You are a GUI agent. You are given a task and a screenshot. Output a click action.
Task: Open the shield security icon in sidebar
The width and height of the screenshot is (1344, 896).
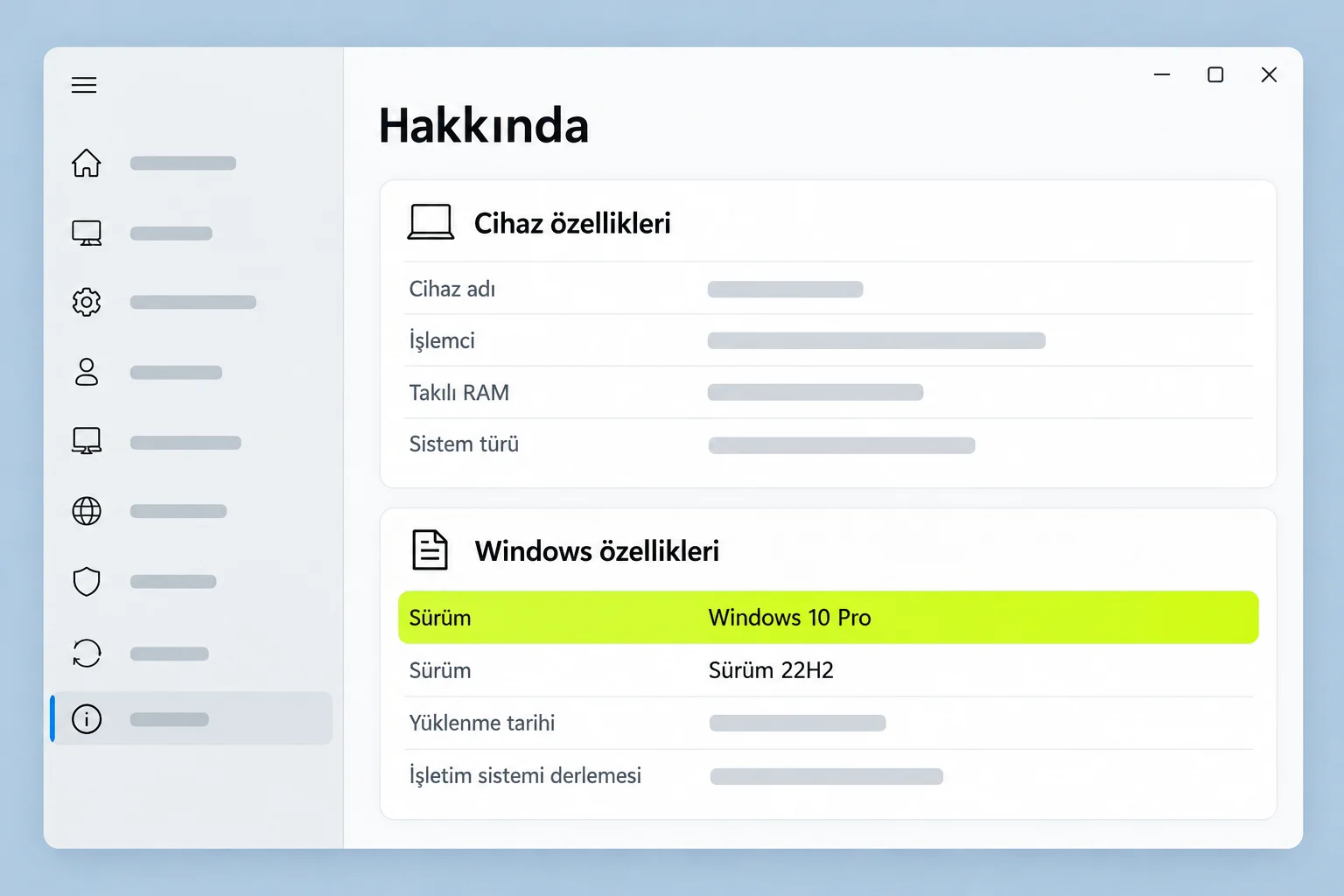(x=87, y=581)
